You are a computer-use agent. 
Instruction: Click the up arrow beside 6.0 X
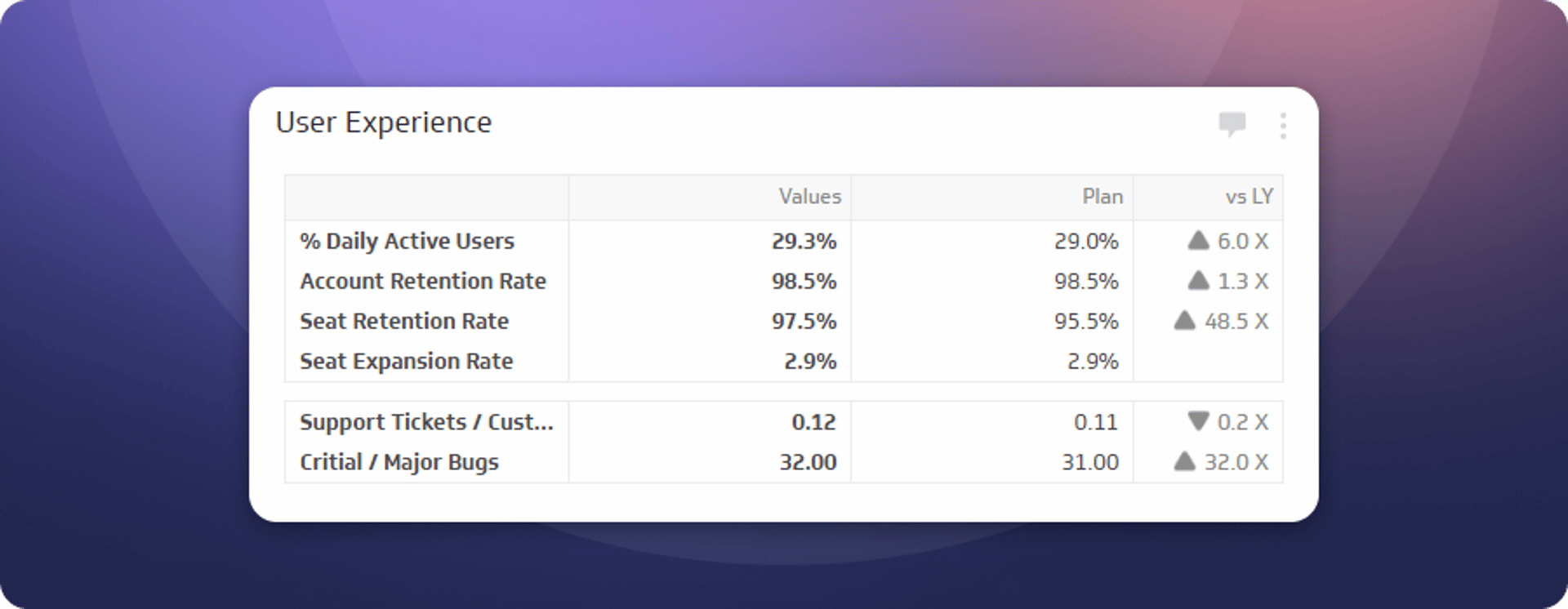(x=1198, y=240)
